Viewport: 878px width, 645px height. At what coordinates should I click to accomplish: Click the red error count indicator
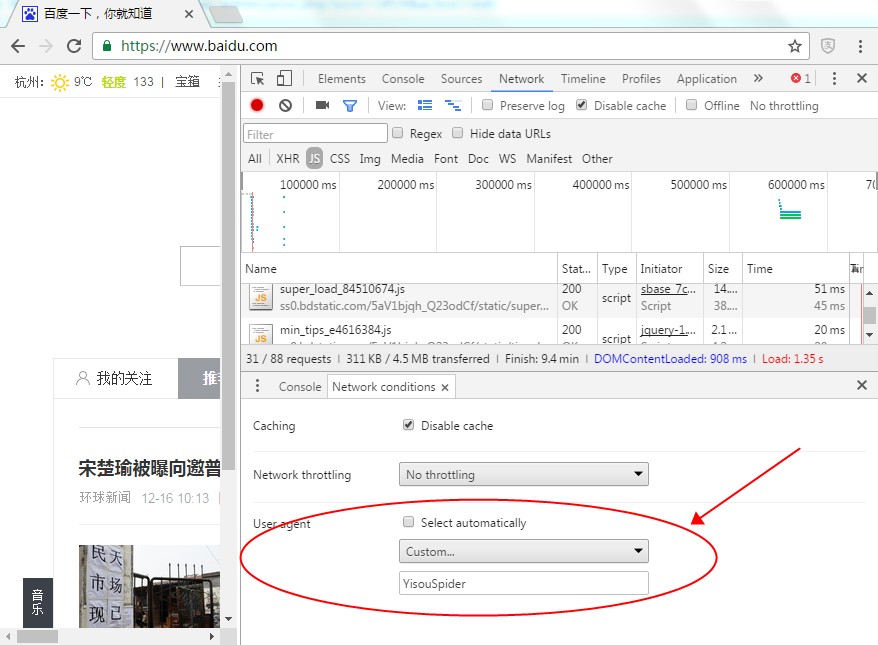coord(800,78)
